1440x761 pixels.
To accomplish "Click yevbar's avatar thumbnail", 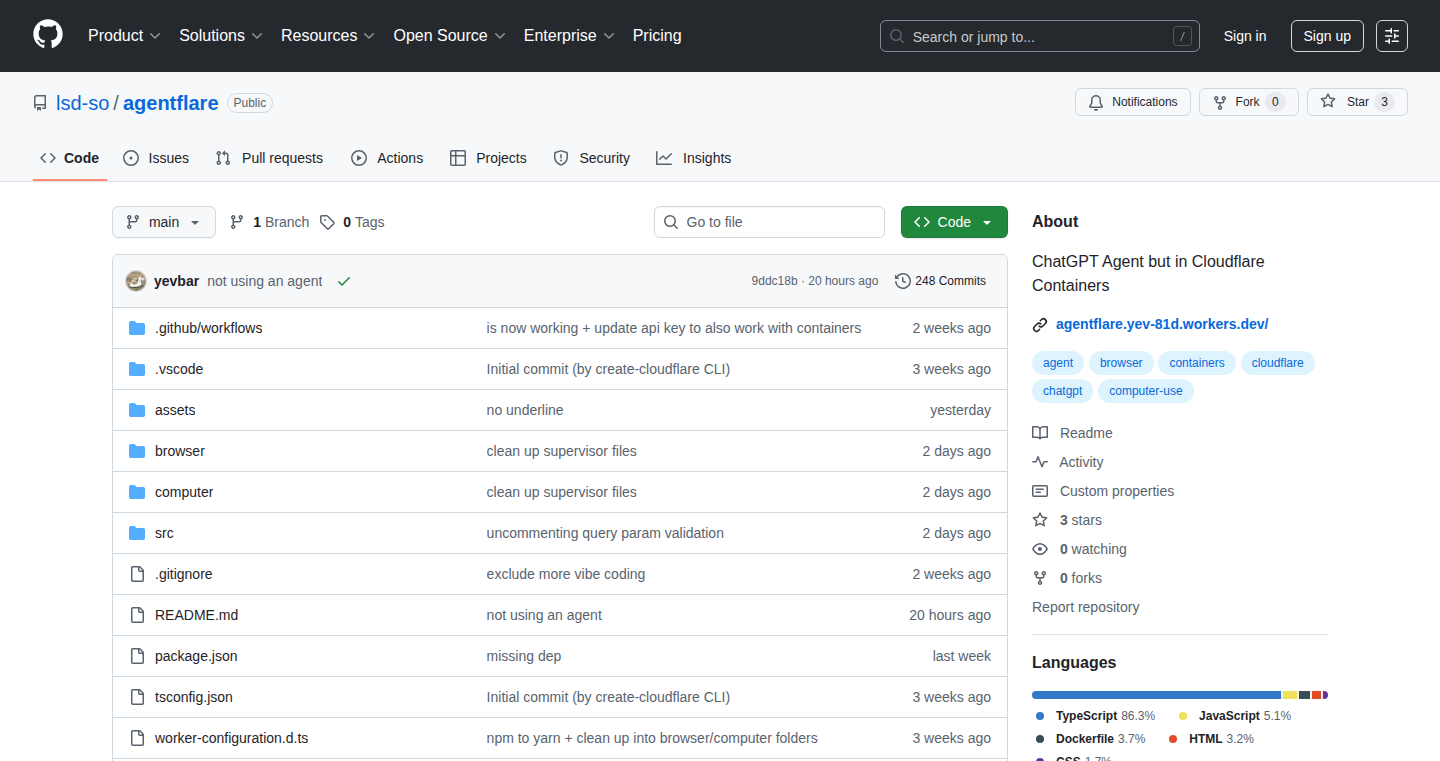I will click(136, 281).
